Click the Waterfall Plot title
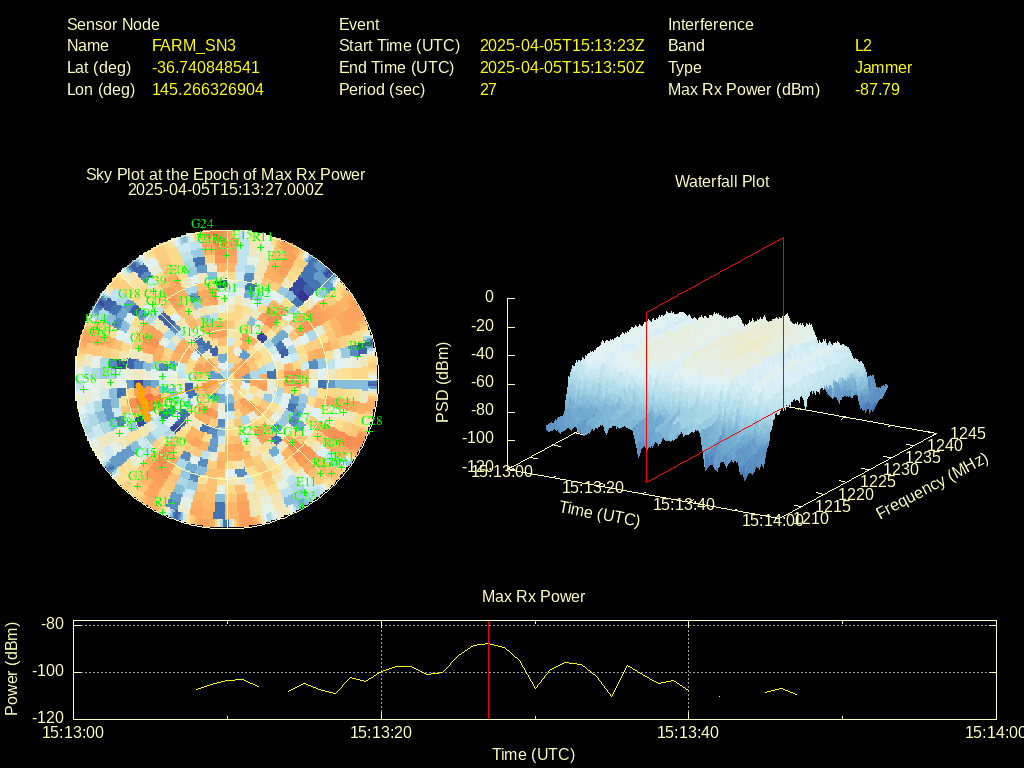This screenshot has height=768, width=1024. point(722,182)
